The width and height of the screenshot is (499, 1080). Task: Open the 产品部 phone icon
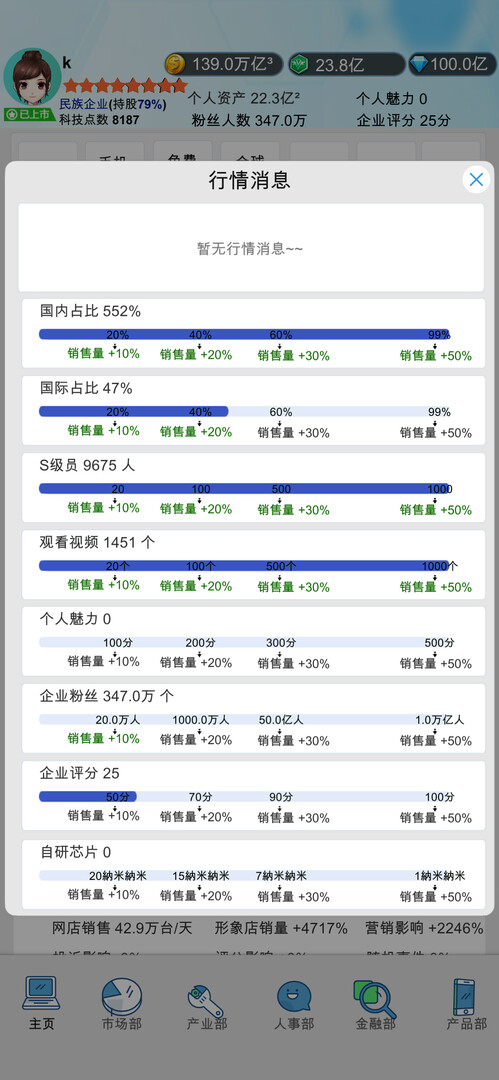coord(466,996)
